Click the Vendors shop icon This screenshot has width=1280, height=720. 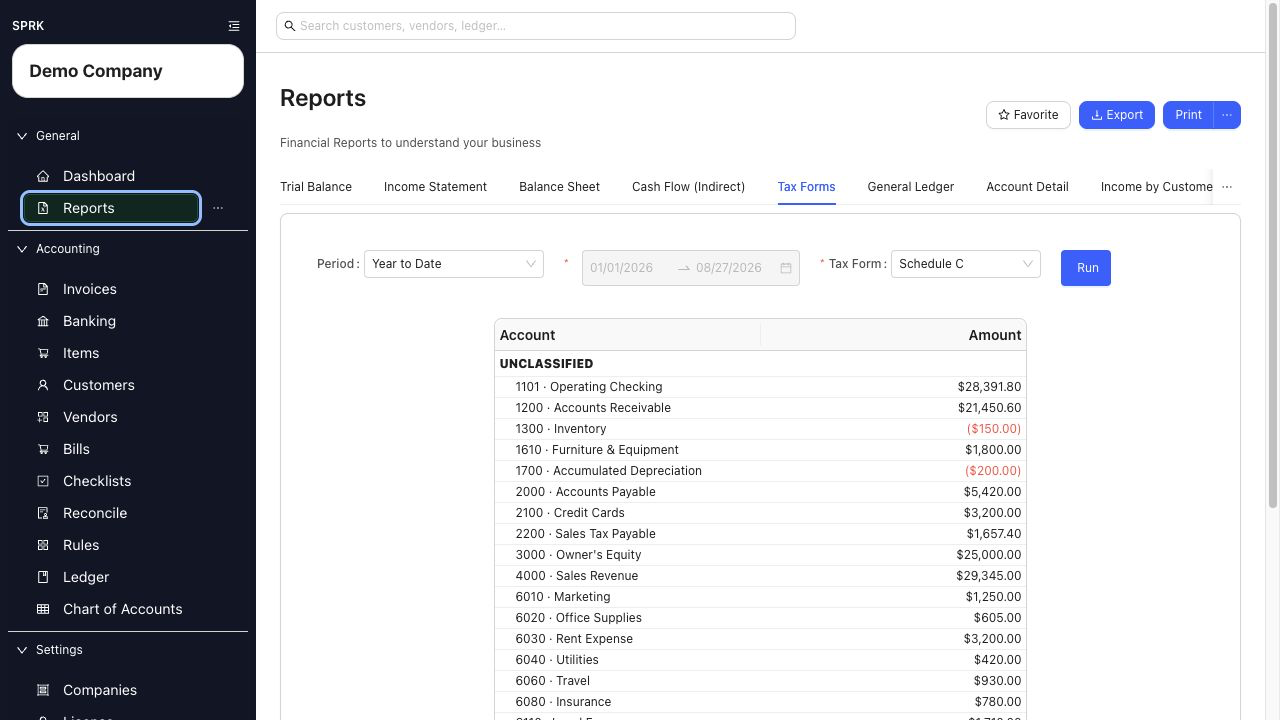tap(43, 417)
